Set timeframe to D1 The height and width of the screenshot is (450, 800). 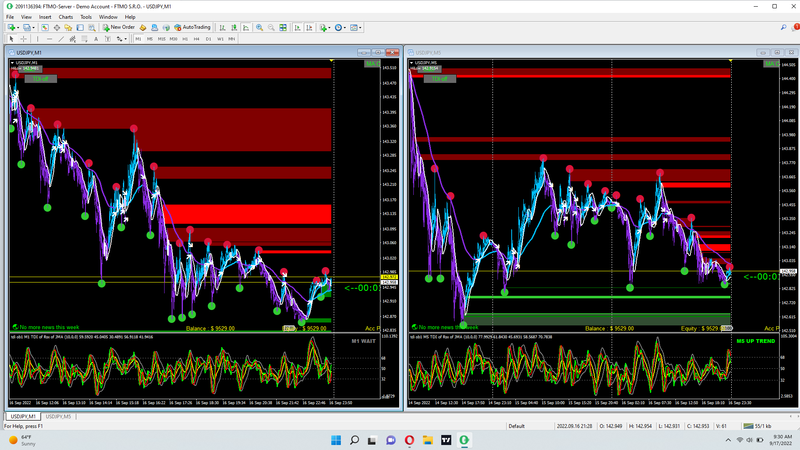tap(208, 39)
